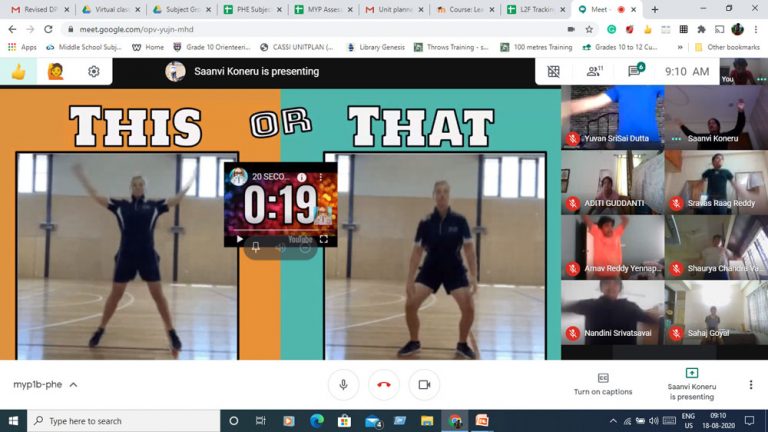Open the three-dot more options menu
The height and width of the screenshot is (432, 768).
(751, 384)
